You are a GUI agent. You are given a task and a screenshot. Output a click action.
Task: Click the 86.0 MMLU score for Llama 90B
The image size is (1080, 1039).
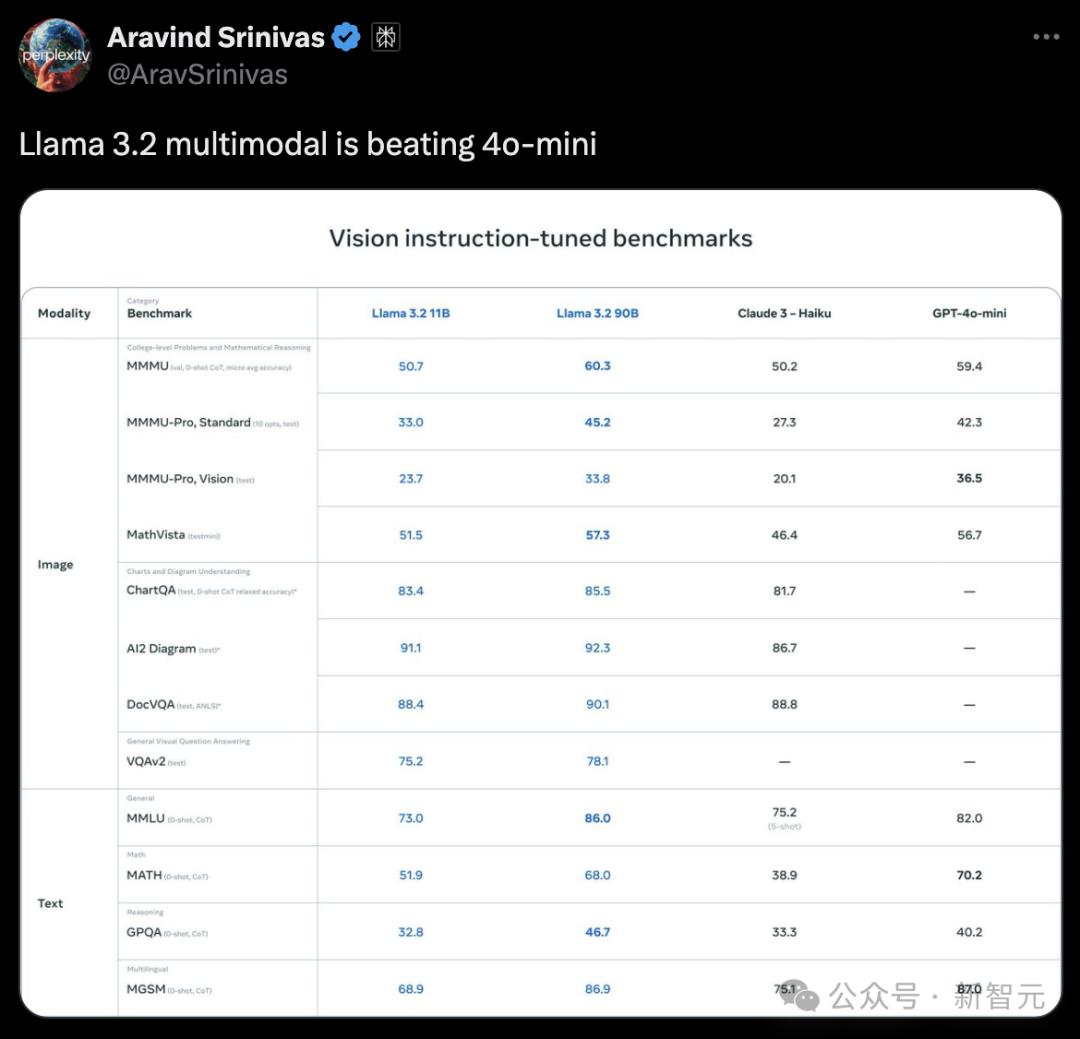pos(597,818)
